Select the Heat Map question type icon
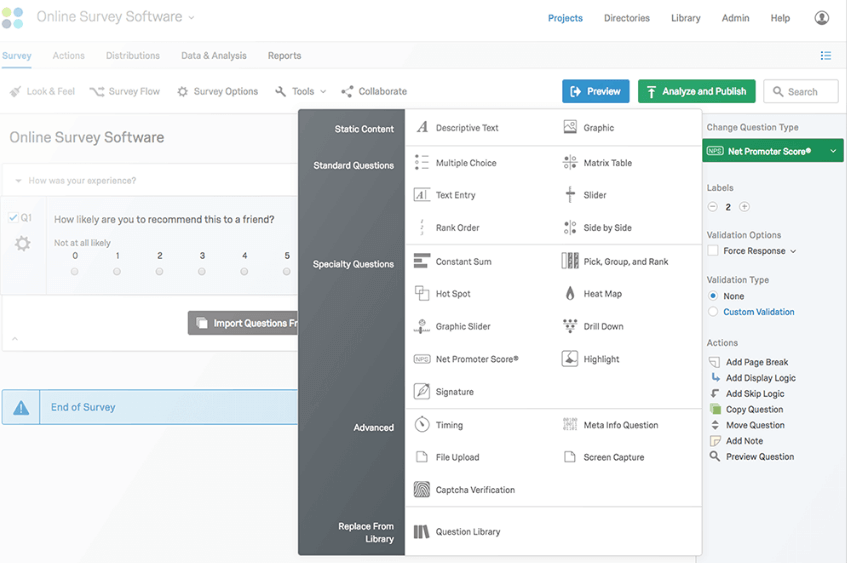Viewport: 847px width, 563px height. click(x=570, y=294)
